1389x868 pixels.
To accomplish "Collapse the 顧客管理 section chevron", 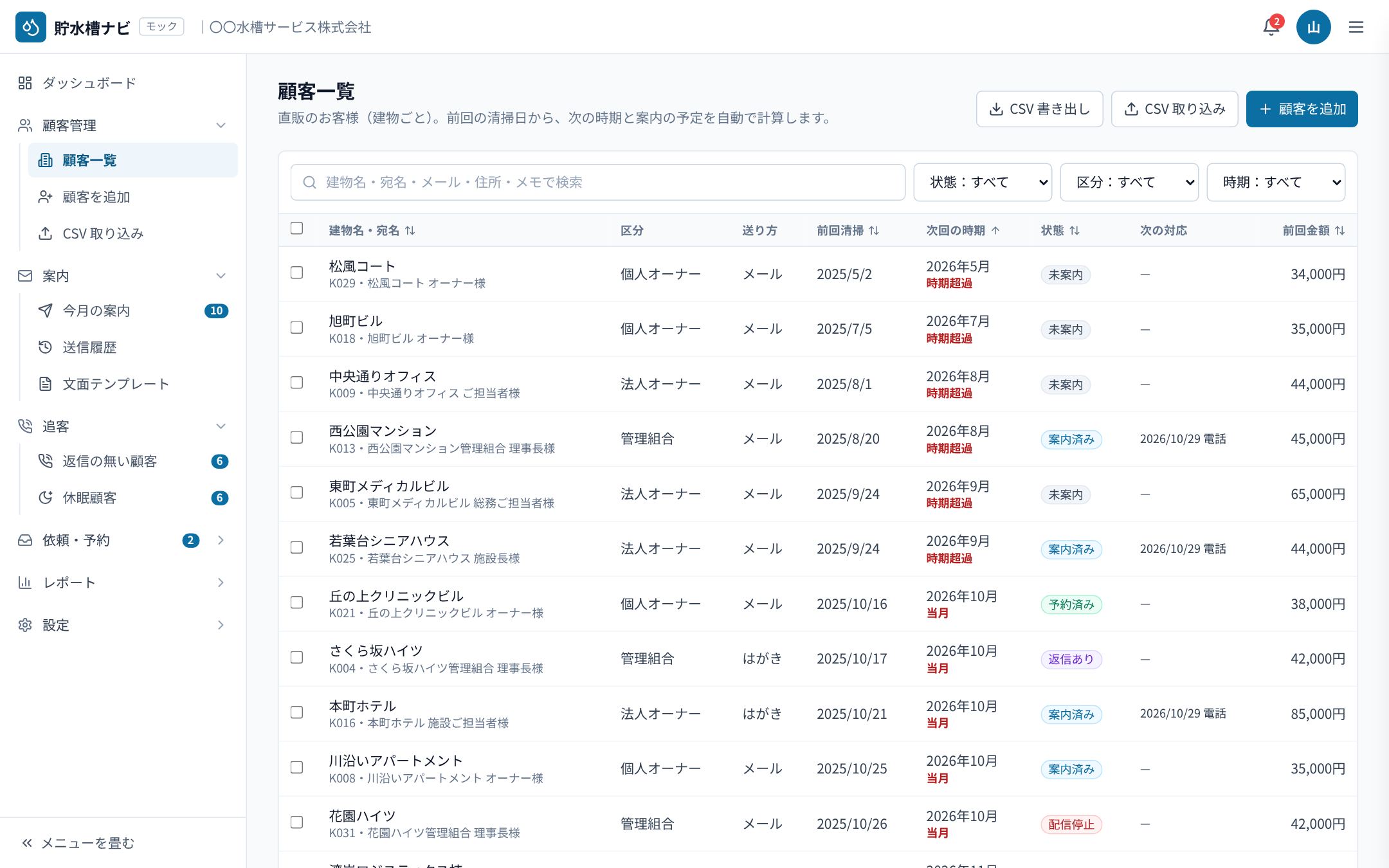I will click(221, 125).
